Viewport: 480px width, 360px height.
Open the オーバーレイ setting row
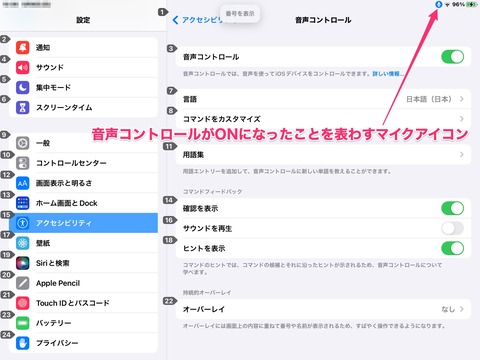pos(323,309)
